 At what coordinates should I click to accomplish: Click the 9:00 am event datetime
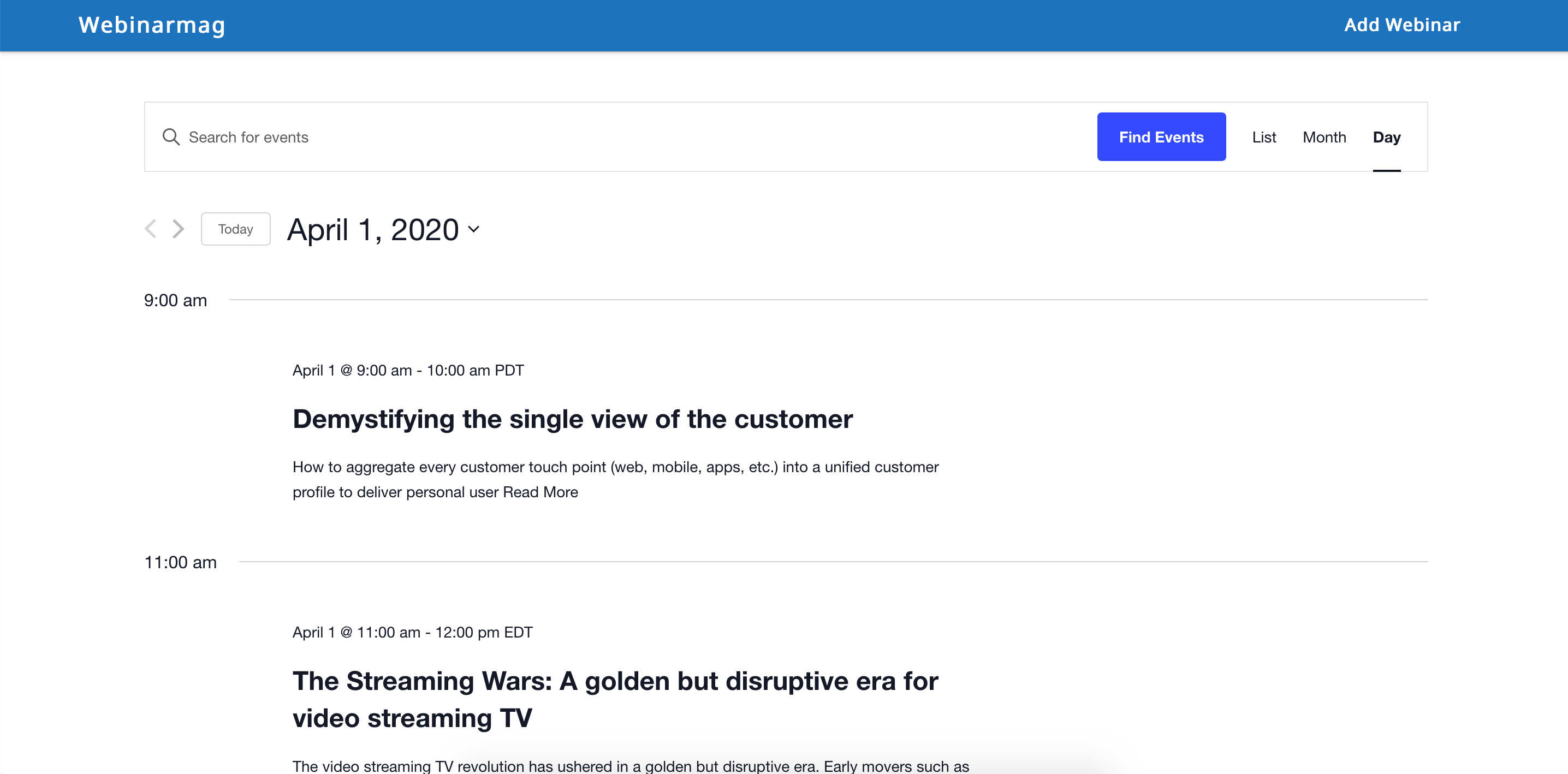pos(408,370)
